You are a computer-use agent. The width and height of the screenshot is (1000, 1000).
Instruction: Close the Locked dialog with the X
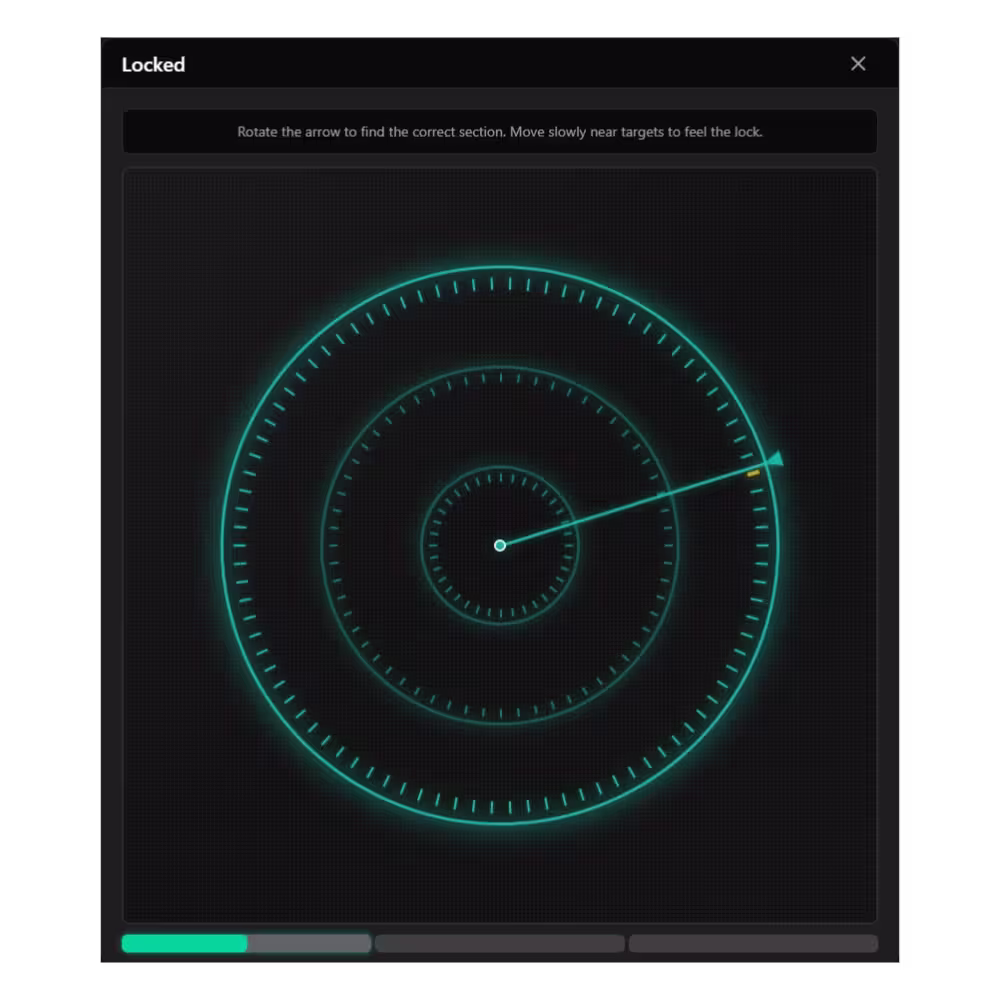858,64
